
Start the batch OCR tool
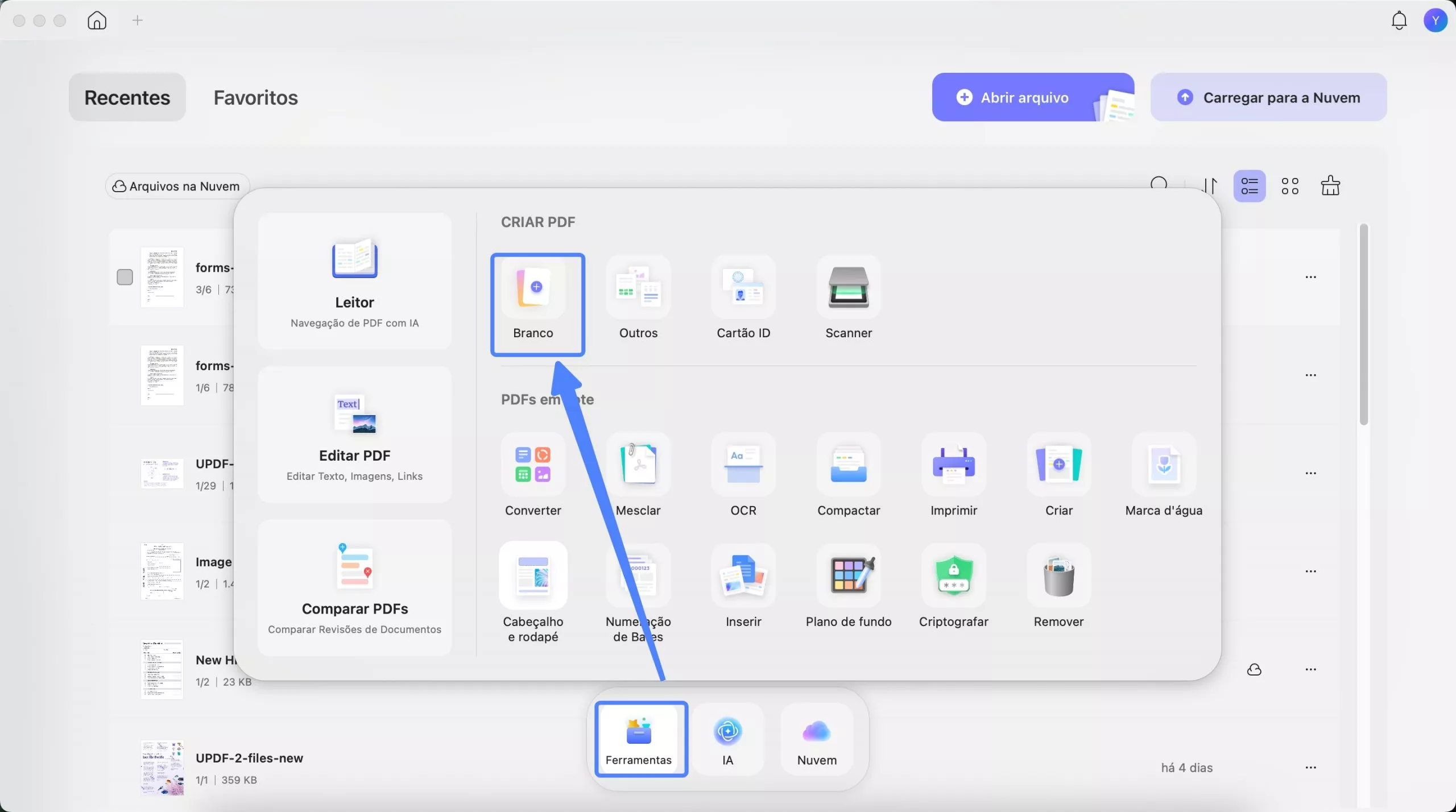pyautogui.click(x=743, y=476)
